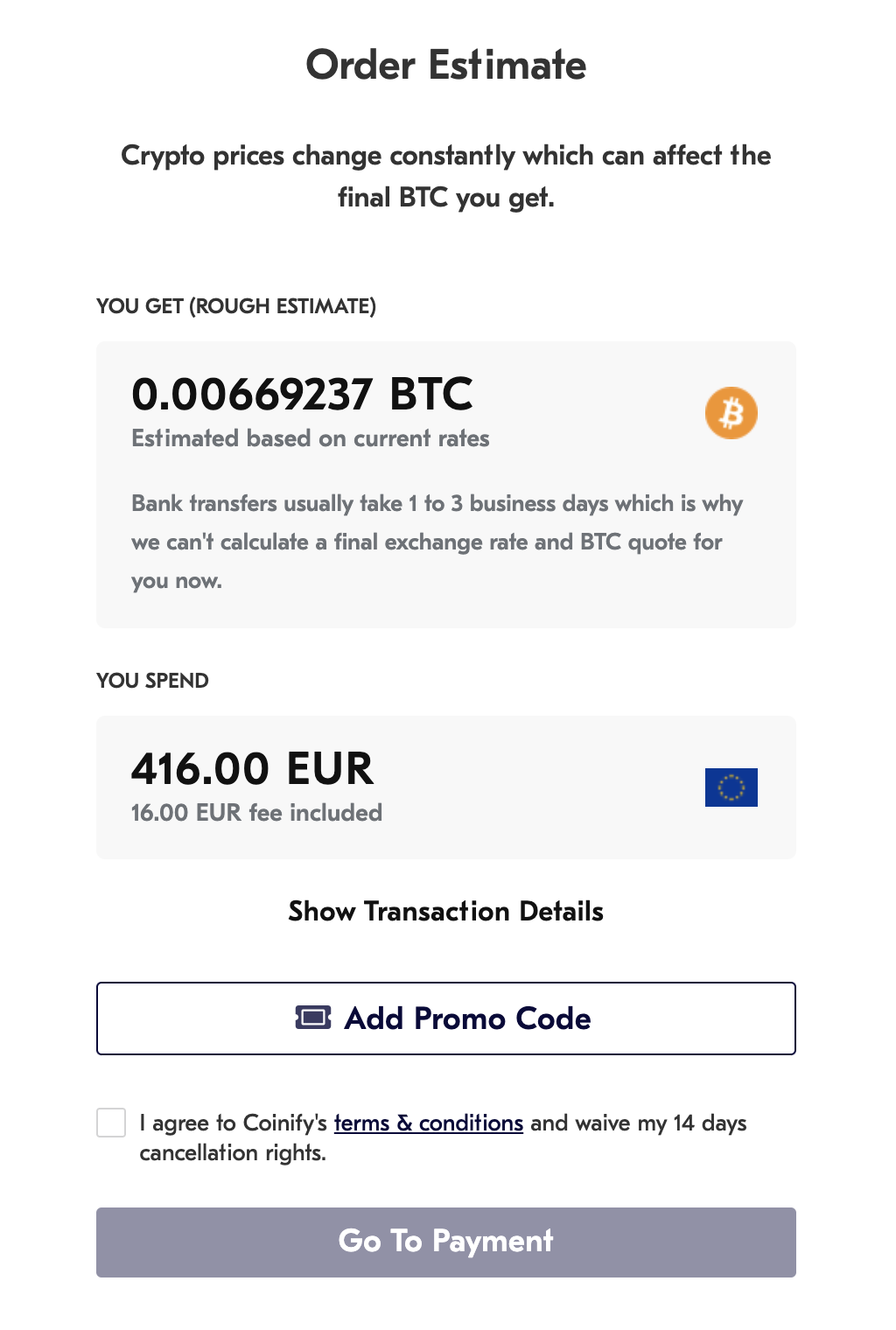Click the EU flag currency icon

(x=731, y=787)
